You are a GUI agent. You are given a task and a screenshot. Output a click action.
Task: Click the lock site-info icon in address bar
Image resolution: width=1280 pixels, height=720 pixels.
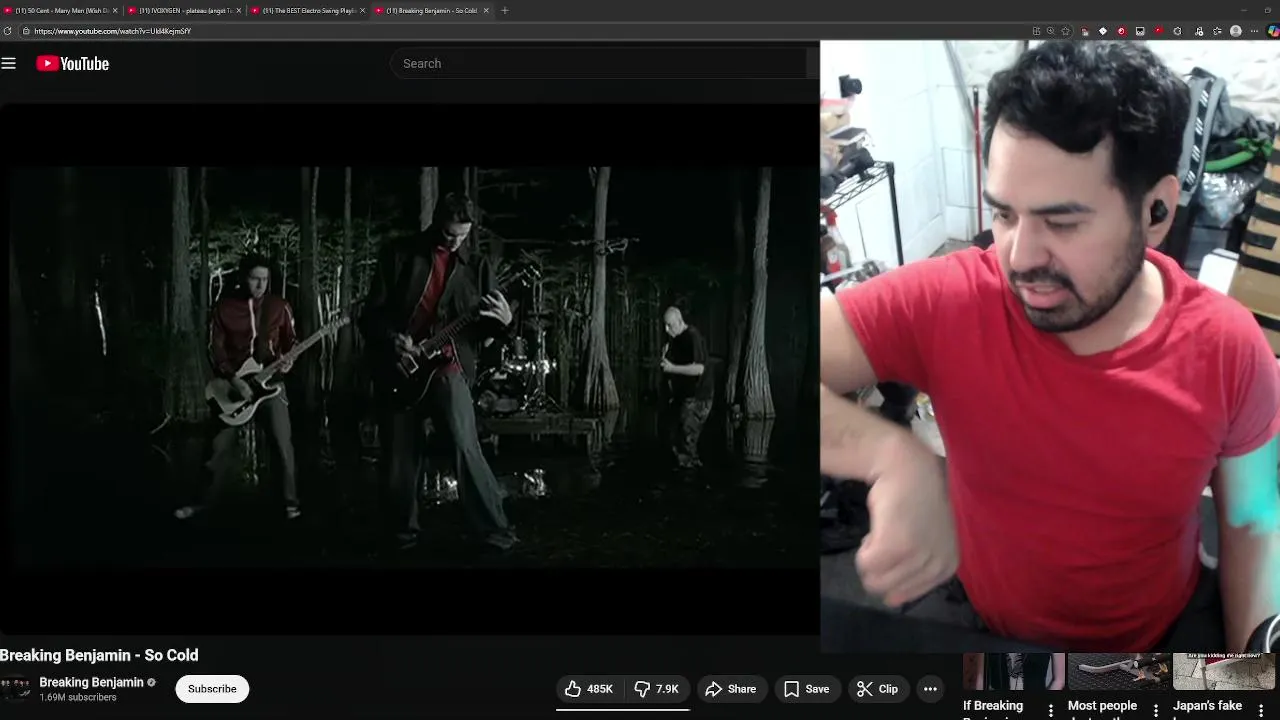26,31
